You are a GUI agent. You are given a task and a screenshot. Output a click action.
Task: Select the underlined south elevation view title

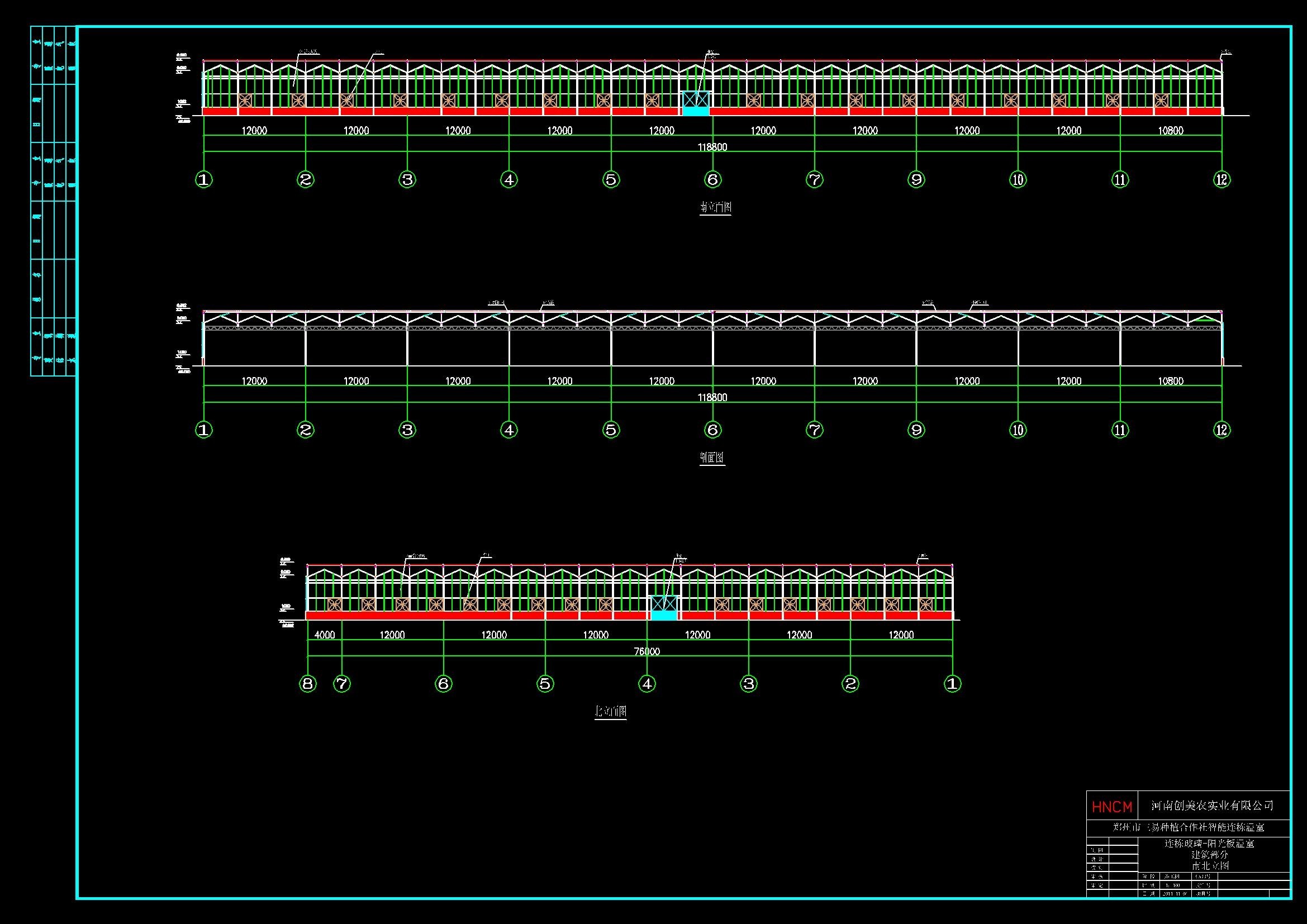tap(716, 208)
